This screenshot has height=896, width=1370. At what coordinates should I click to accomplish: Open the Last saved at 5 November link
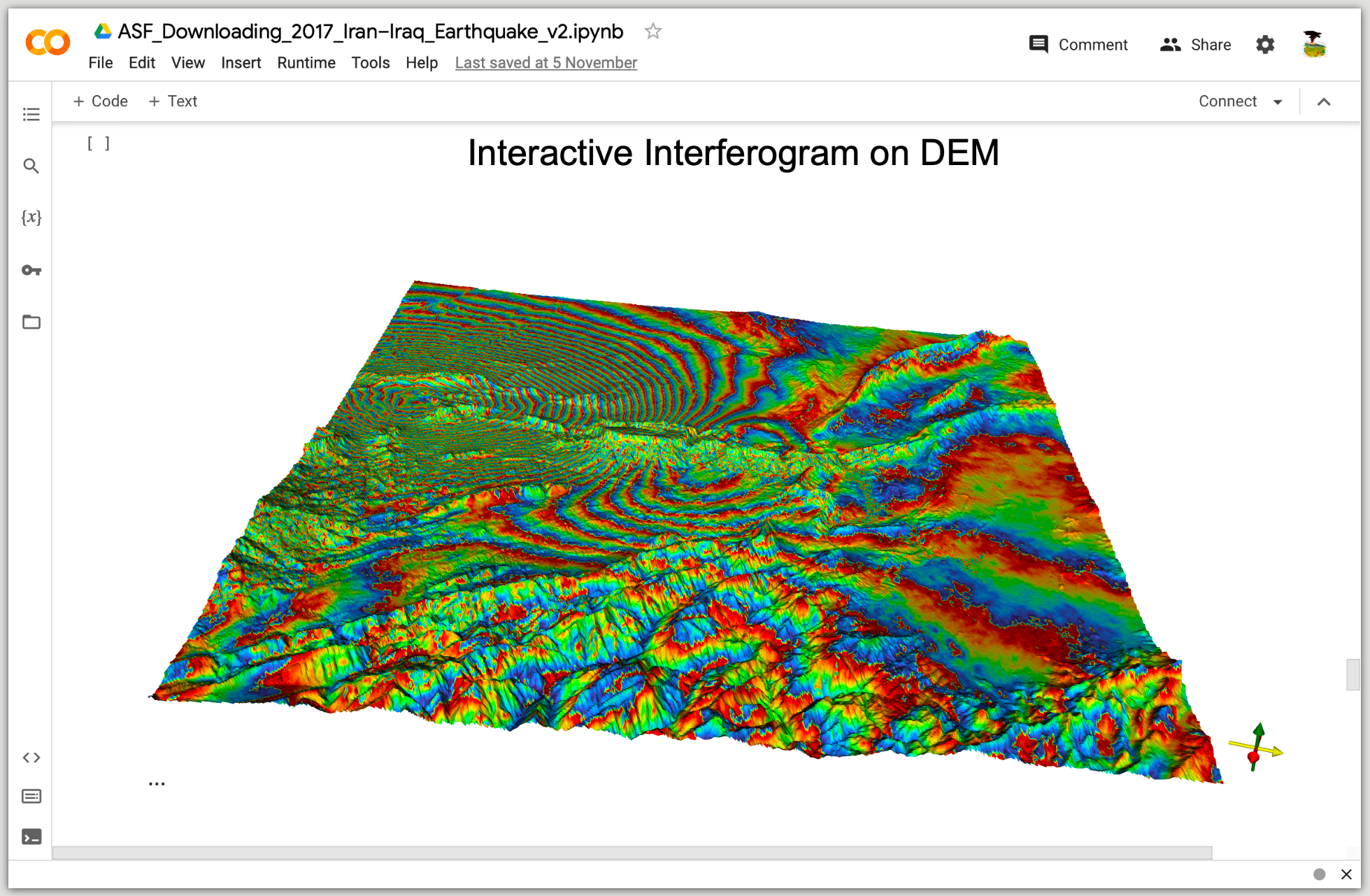click(x=545, y=63)
